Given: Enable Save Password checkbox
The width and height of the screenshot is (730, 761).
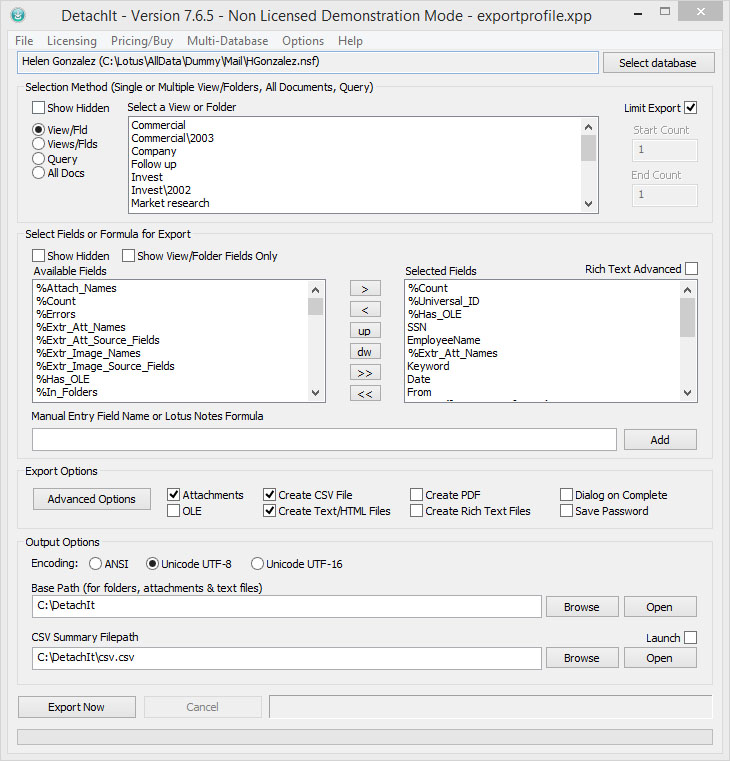Looking at the screenshot, I should (566, 511).
